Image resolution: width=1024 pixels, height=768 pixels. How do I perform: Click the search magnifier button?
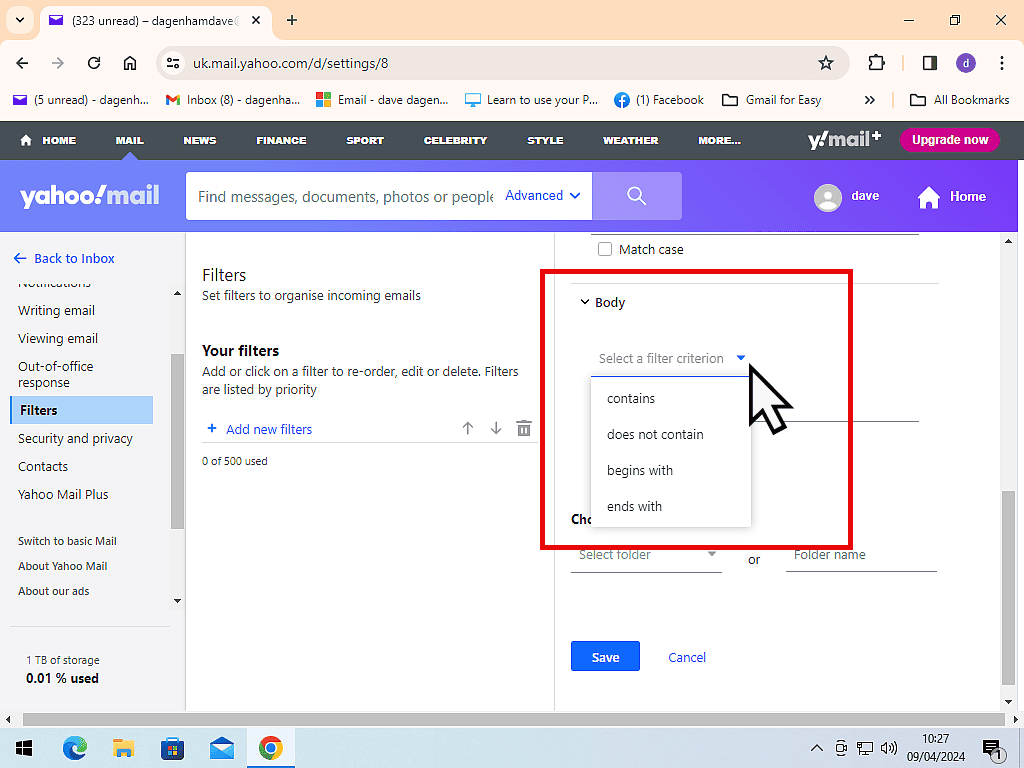[x=636, y=196]
